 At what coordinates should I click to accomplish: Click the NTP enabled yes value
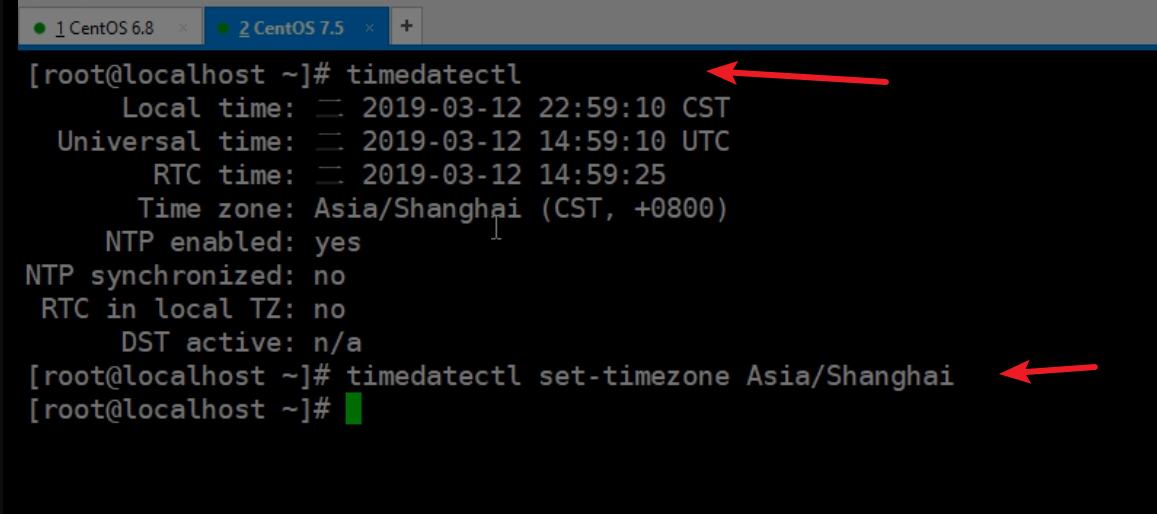pyautogui.click(x=338, y=243)
